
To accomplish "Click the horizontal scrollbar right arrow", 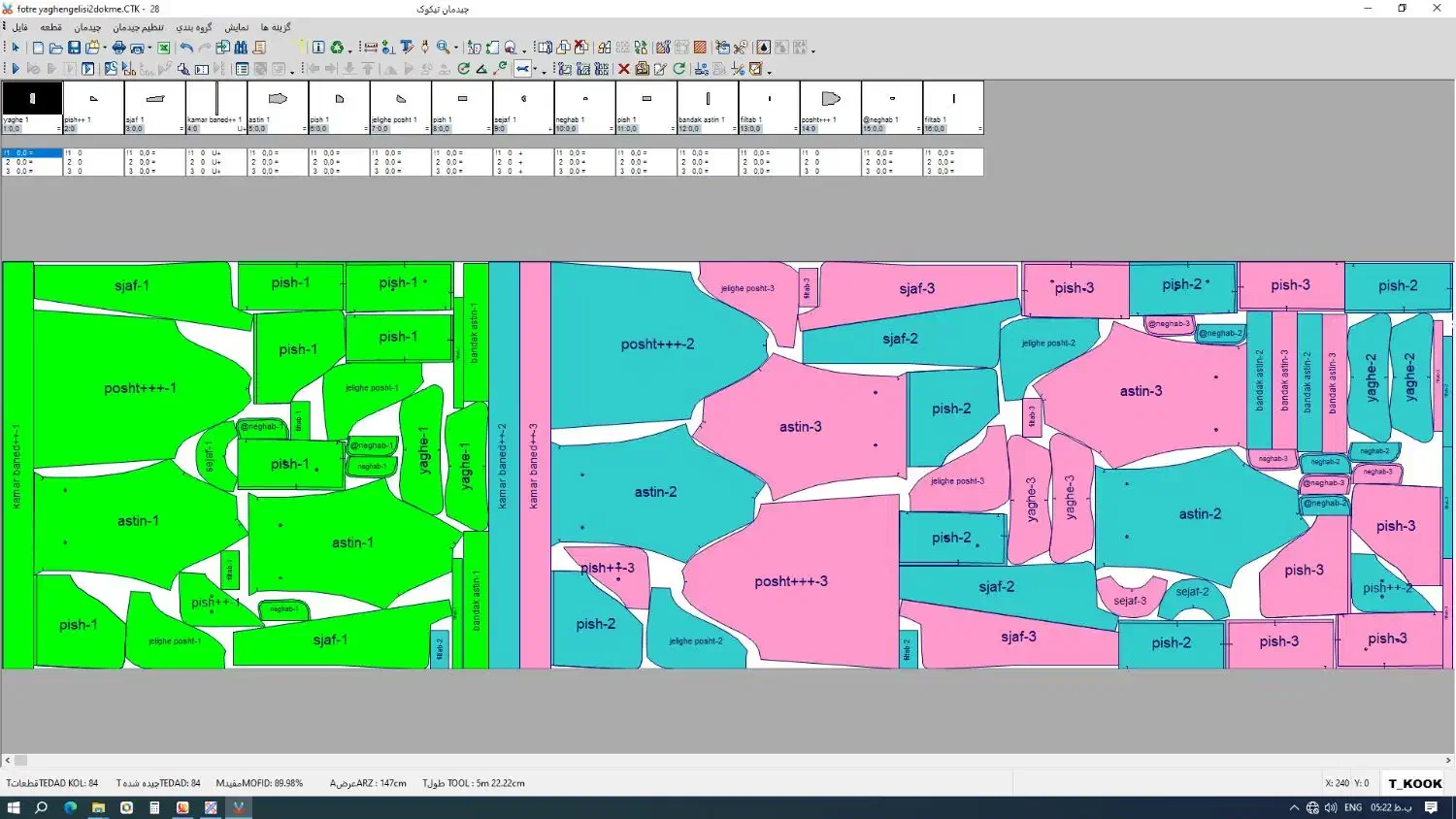I will point(1448,761).
